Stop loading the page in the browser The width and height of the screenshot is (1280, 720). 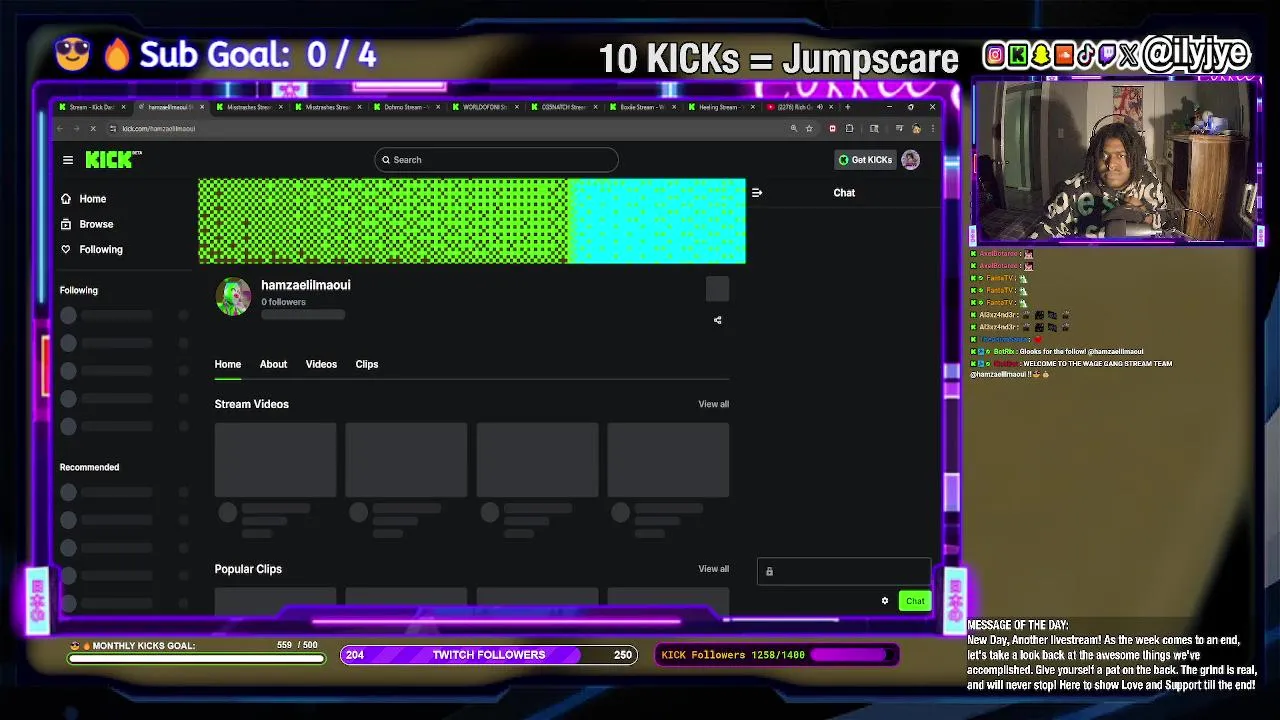(92, 128)
